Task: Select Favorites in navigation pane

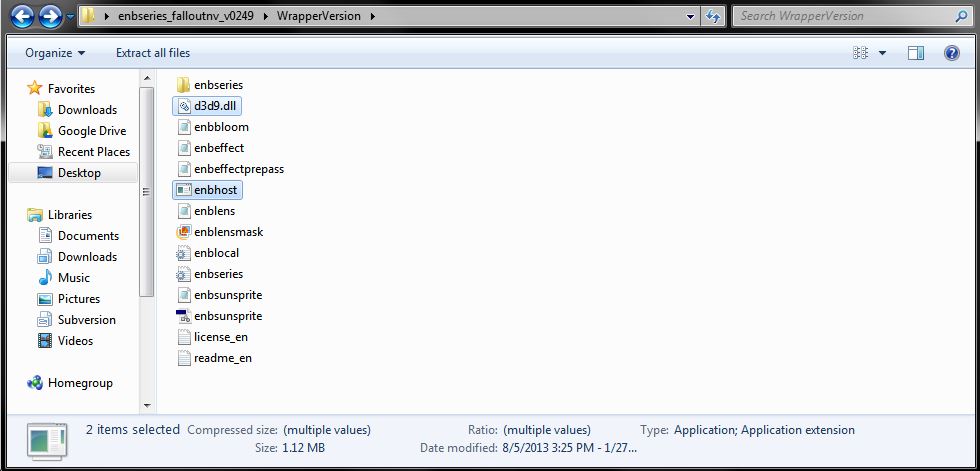Action: click(x=71, y=89)
